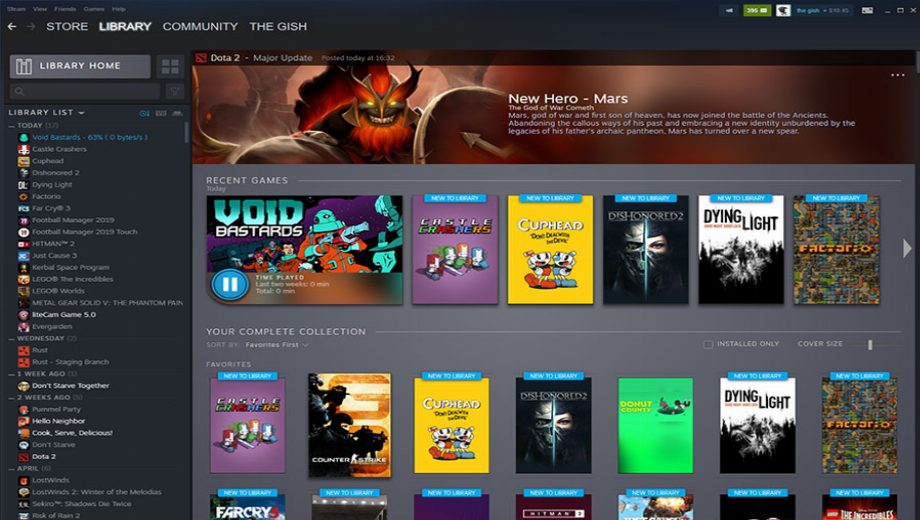Open the Dota 2 Major Update title
The width and height of the screenshot is (920, 520).
(261, 58)
